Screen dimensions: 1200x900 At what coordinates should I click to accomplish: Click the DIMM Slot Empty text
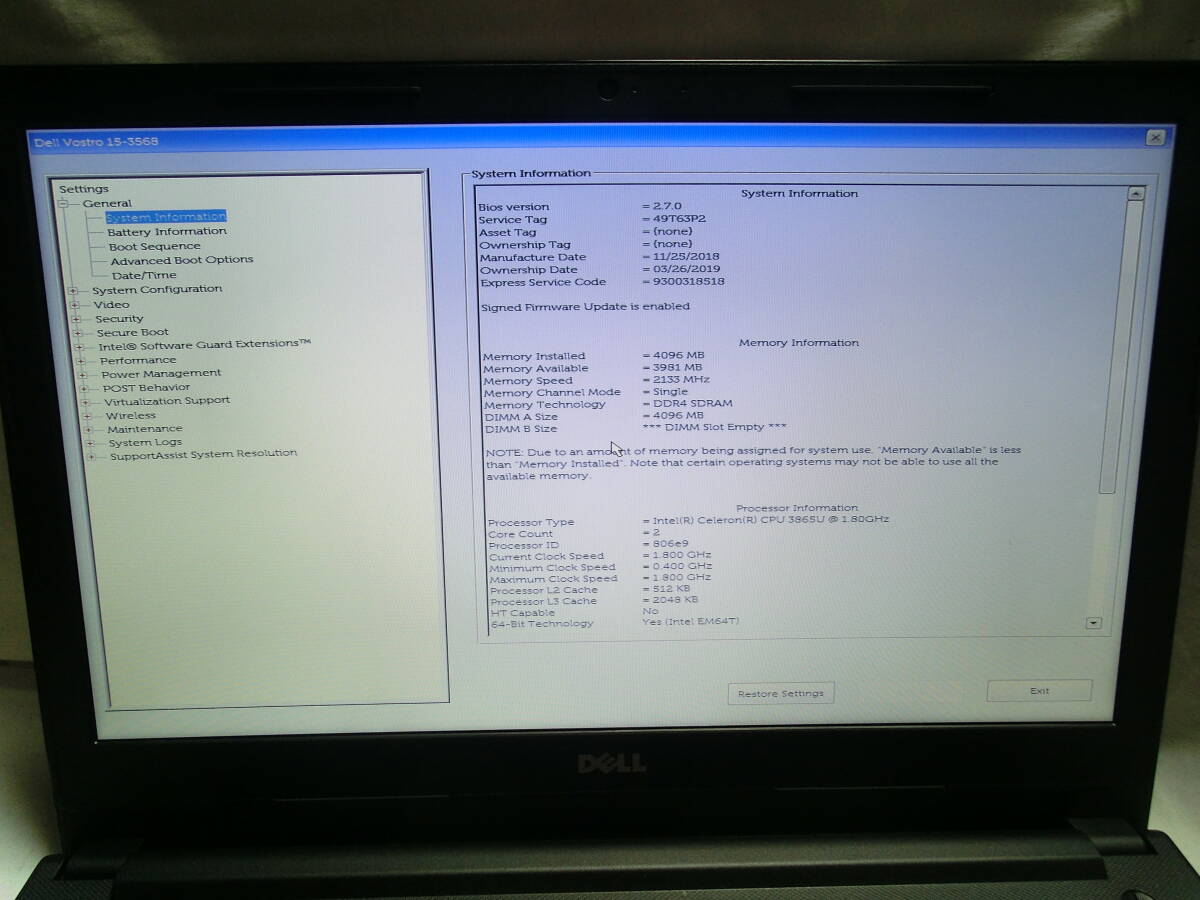pyautogui.click(x=714, y=427)
